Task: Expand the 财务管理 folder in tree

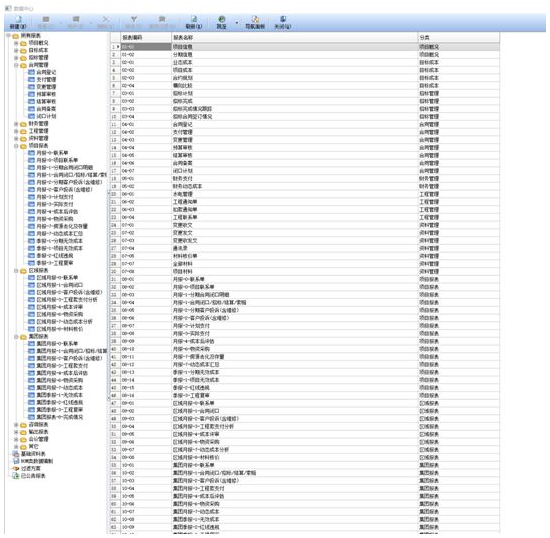Action: pos(16,124)
